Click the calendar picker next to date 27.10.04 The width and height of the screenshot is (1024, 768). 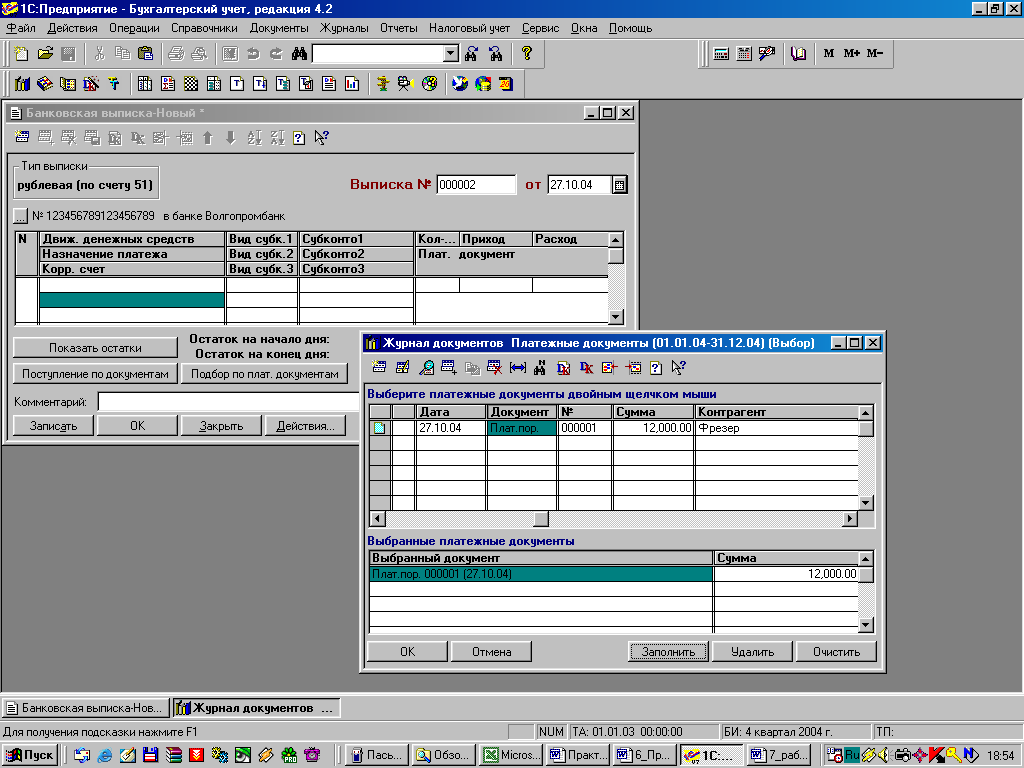point(619,185)
